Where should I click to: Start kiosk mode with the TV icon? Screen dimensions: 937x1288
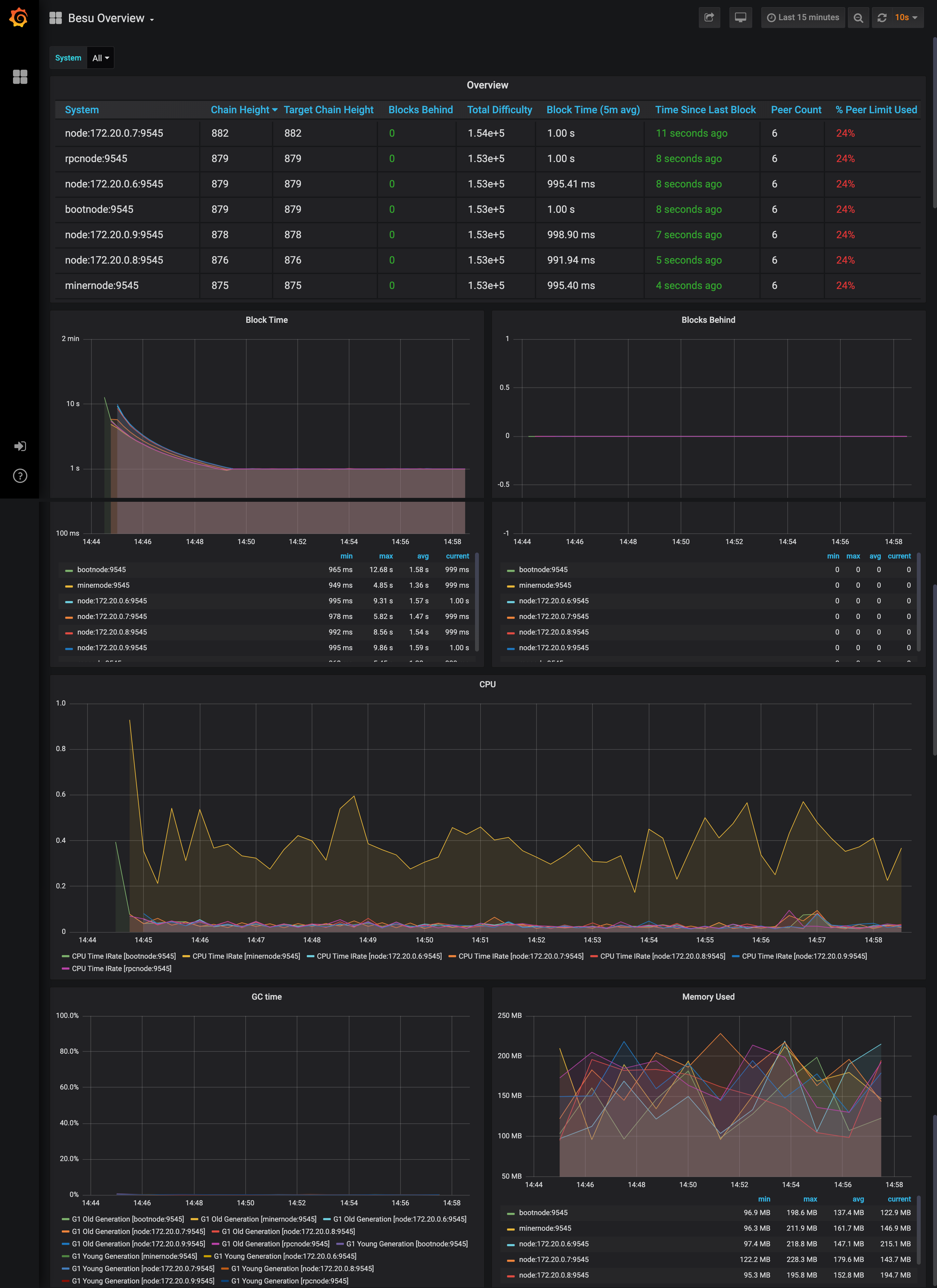(740, 17)
